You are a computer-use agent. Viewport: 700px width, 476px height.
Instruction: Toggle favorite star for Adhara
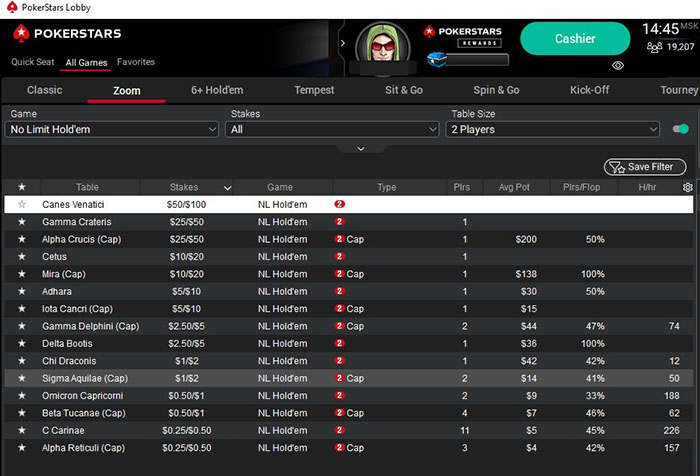pos(21,292)
